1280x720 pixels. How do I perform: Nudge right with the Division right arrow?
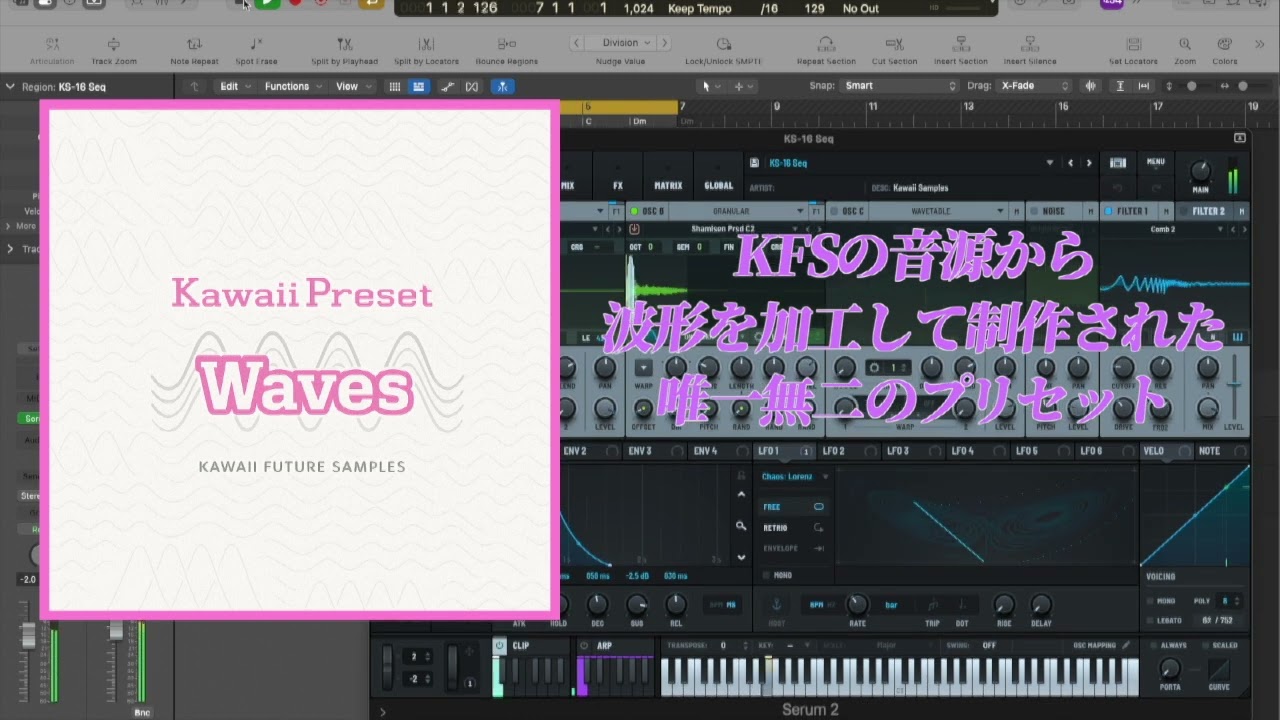[x=664, y=43]
